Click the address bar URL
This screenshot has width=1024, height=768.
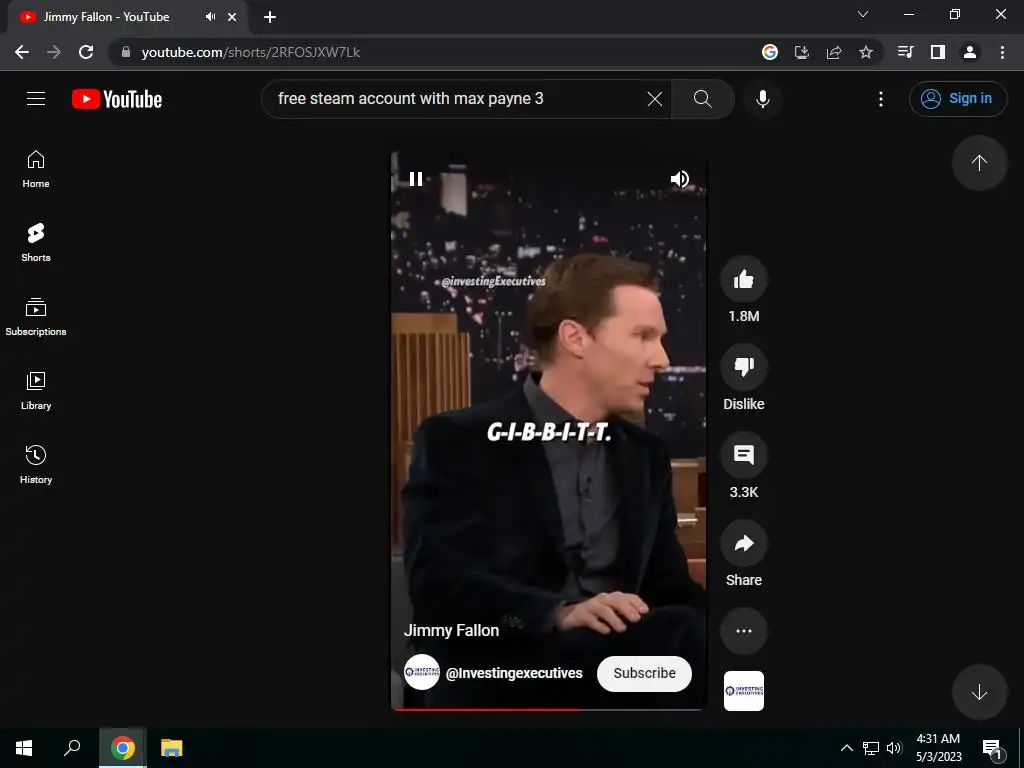click(251, 52)
